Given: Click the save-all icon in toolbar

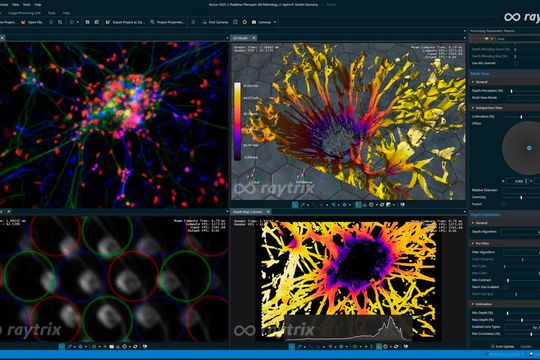Looking at the screenshot, I should pyautogui.click(x=97, y=22).
